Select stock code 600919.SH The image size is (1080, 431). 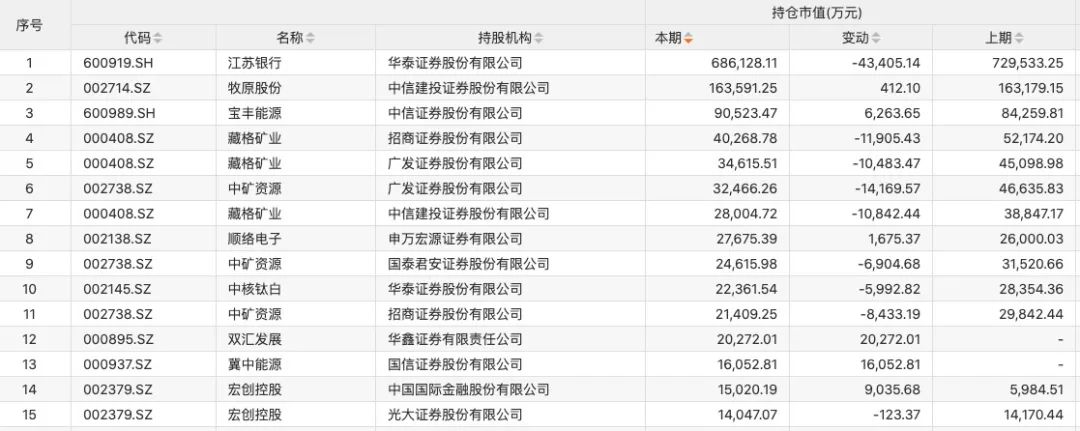[x=119, y=63]
